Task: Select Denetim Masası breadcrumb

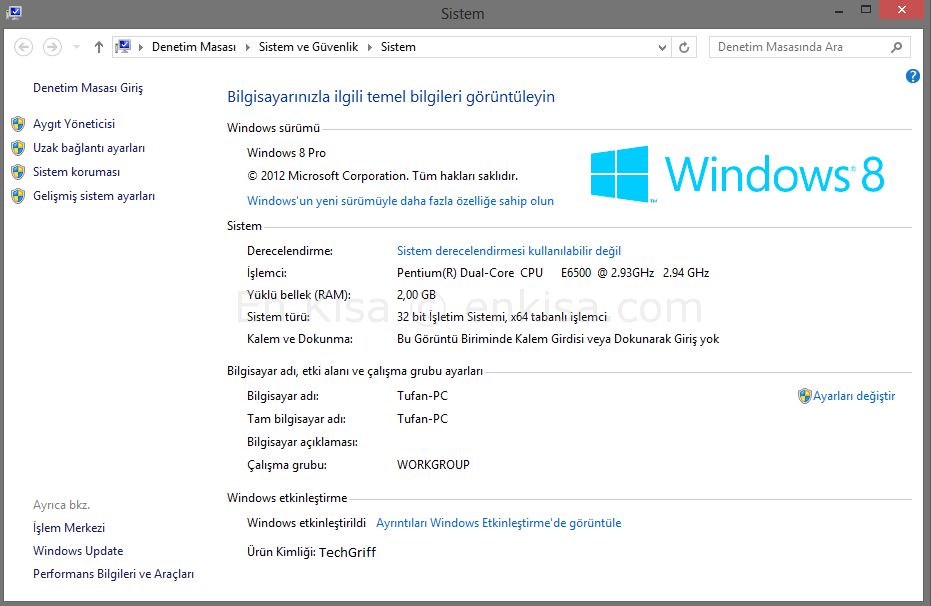Action: point(194,47)
